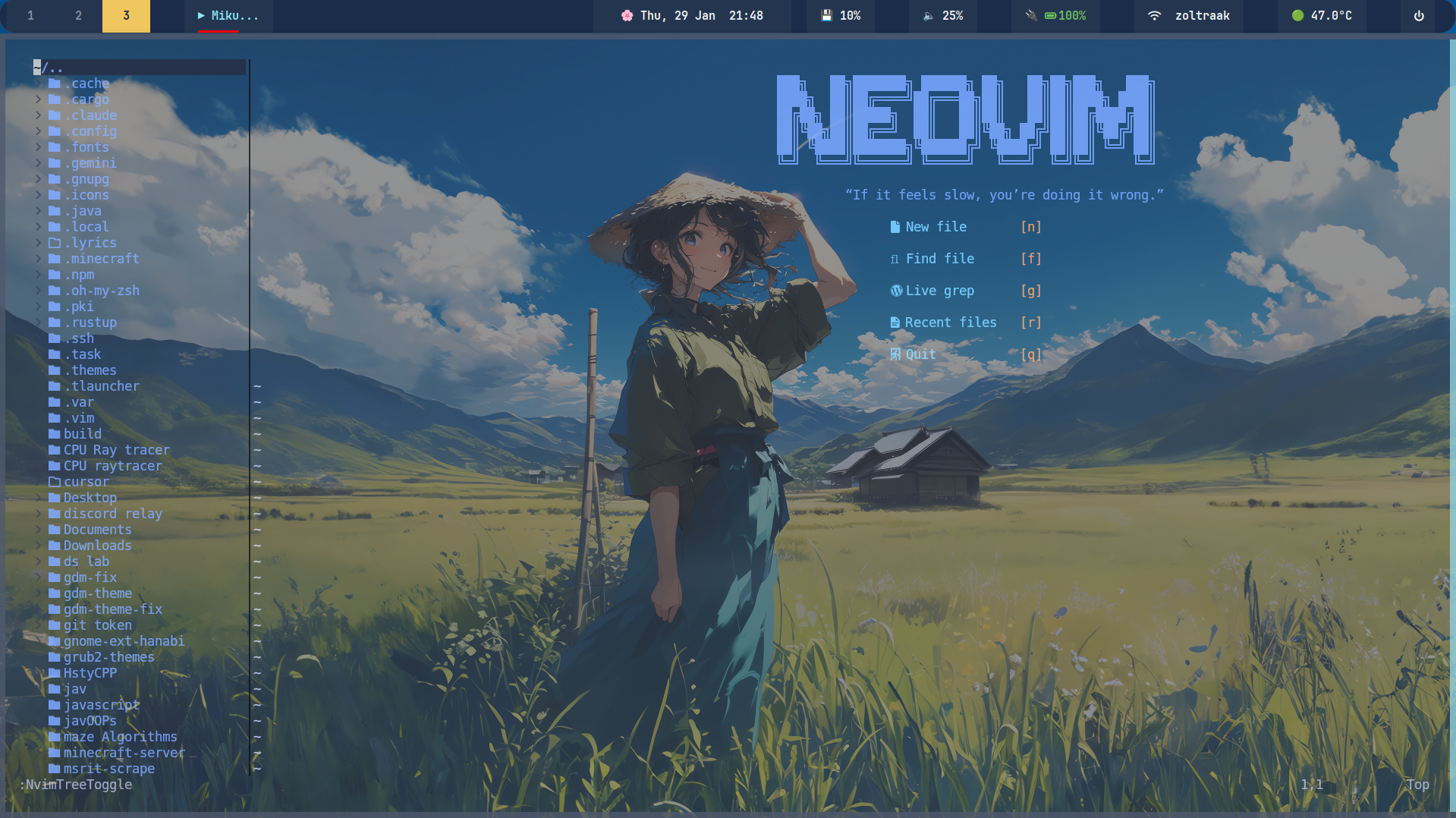
Task: Click the folder icon beside grub2-themes
Action: pyautogui.click(x=55, y=657)
